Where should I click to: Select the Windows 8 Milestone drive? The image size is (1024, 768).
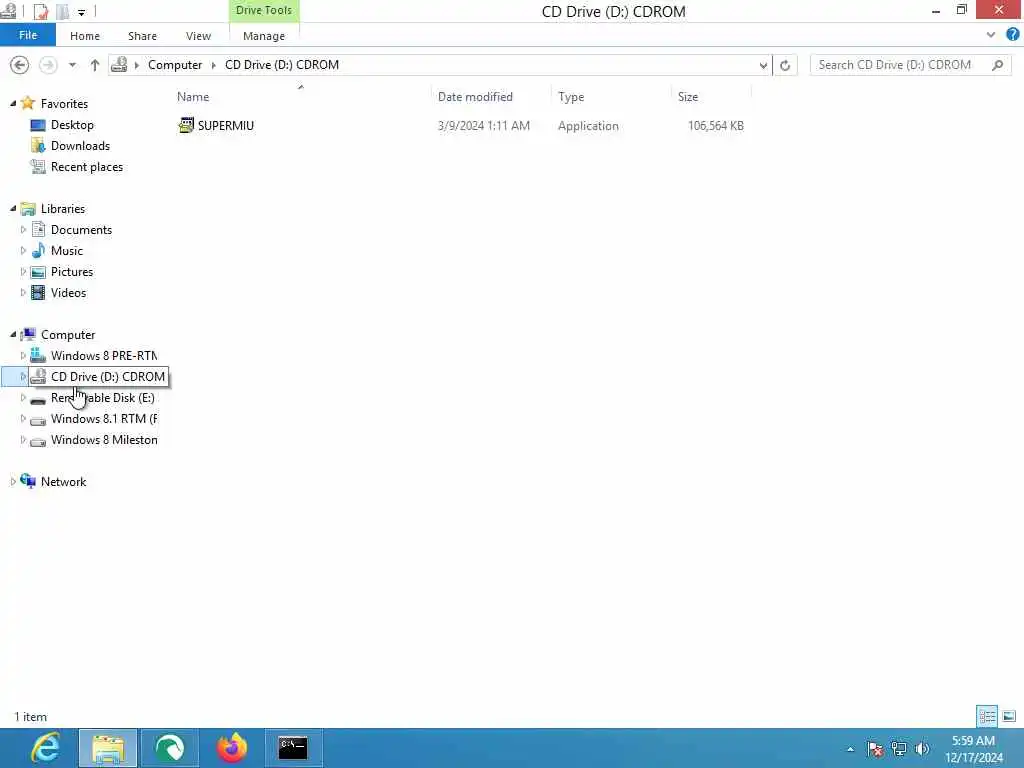point(104,440)
